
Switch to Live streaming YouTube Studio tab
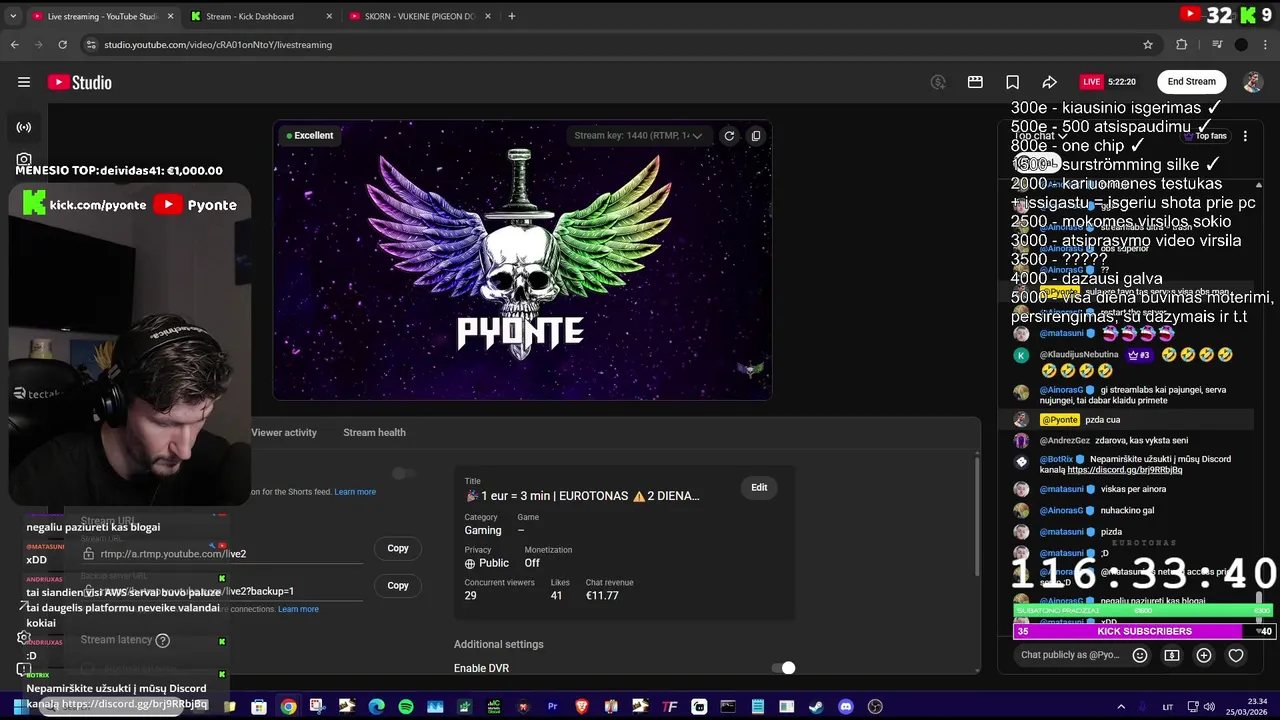pyautogui.click(x=100, y=16)
